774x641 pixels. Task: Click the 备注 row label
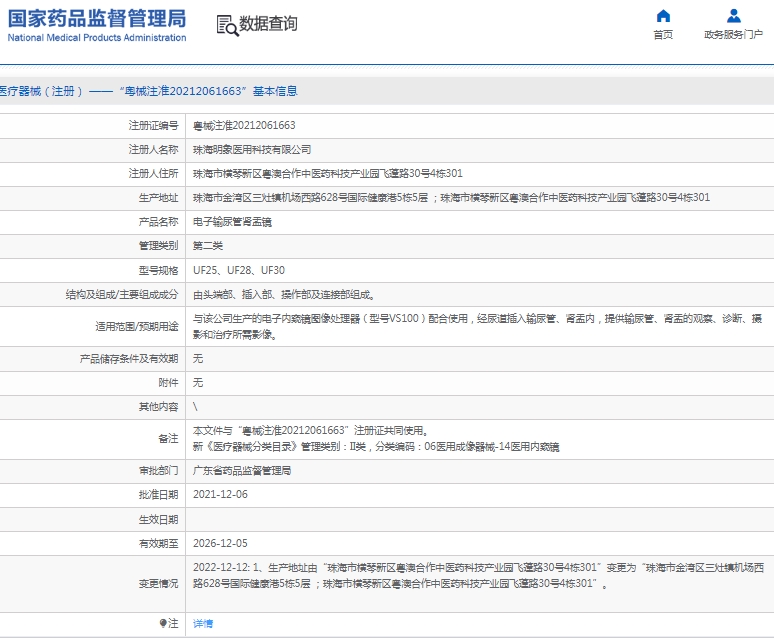[x=168, y=438]
